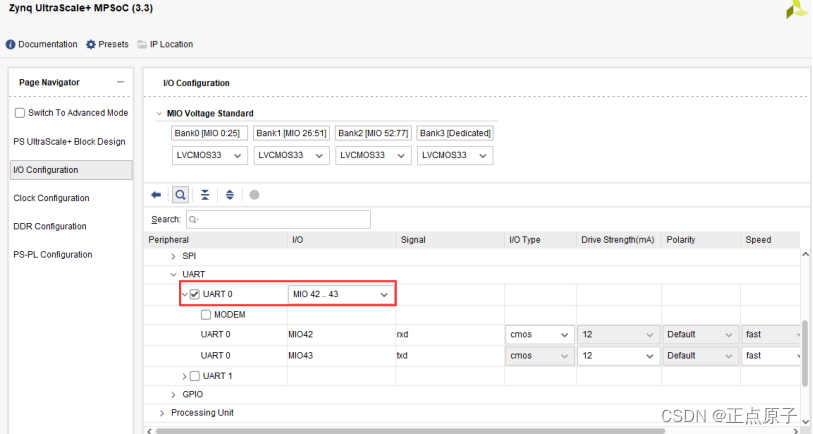The width and height of the screenshot is (813, 434).
Task: Select the txd signal cell
Action: [x=402, y=356]
